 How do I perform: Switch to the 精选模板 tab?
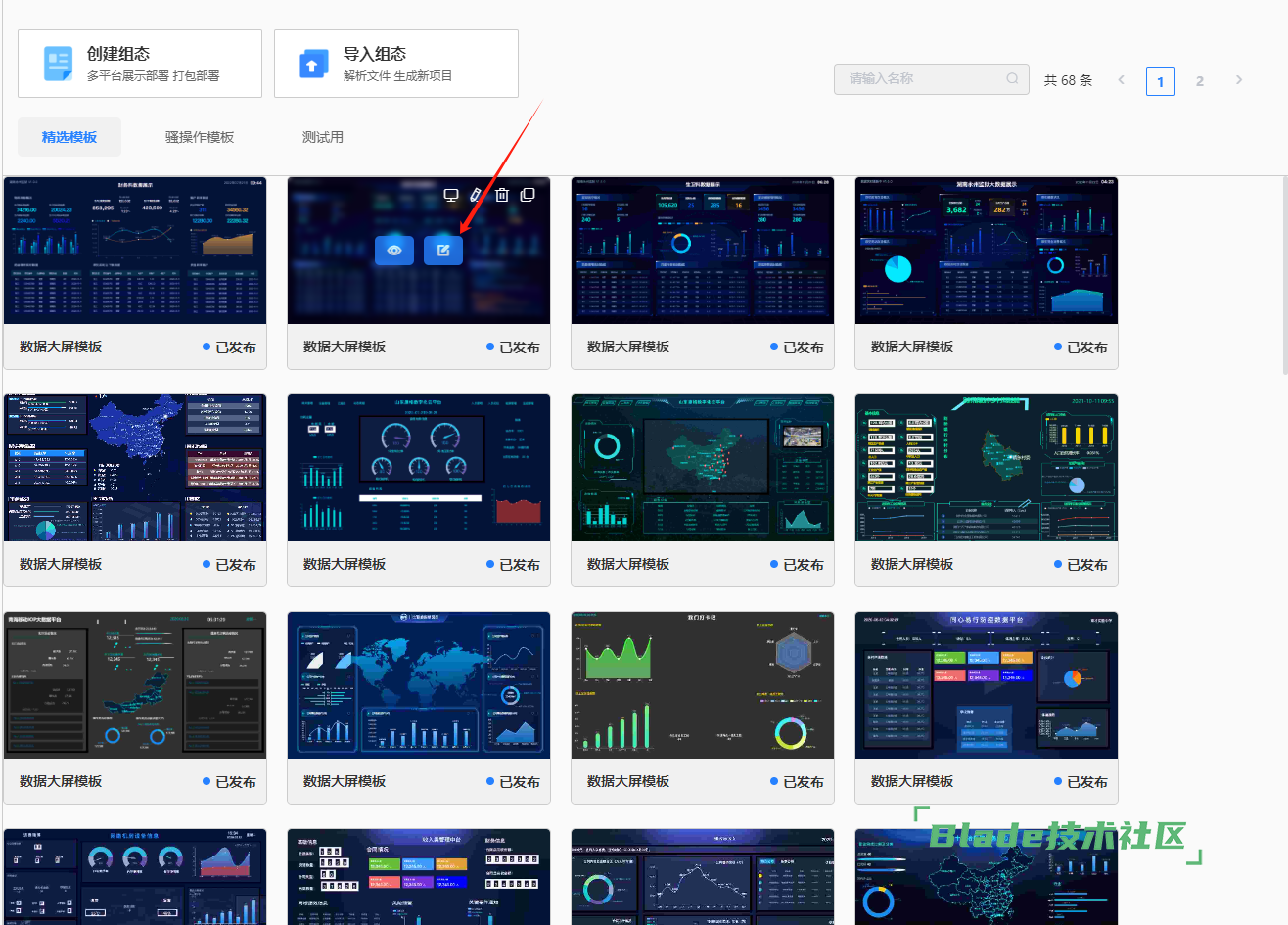pyautogui.click(x=69, y=137)
